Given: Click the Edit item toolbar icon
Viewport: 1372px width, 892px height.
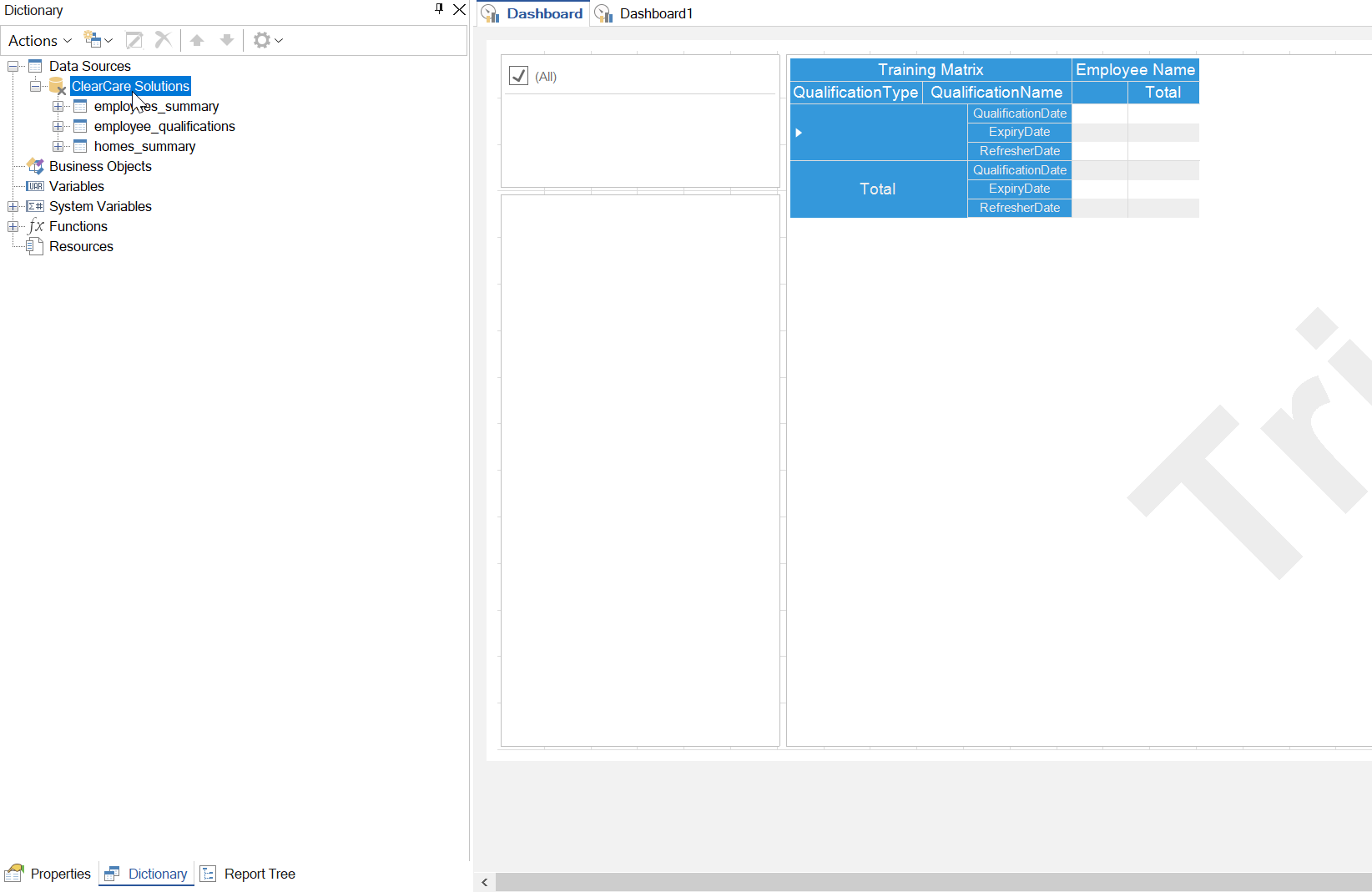Looking at the screenshot, I should (134, 40).
